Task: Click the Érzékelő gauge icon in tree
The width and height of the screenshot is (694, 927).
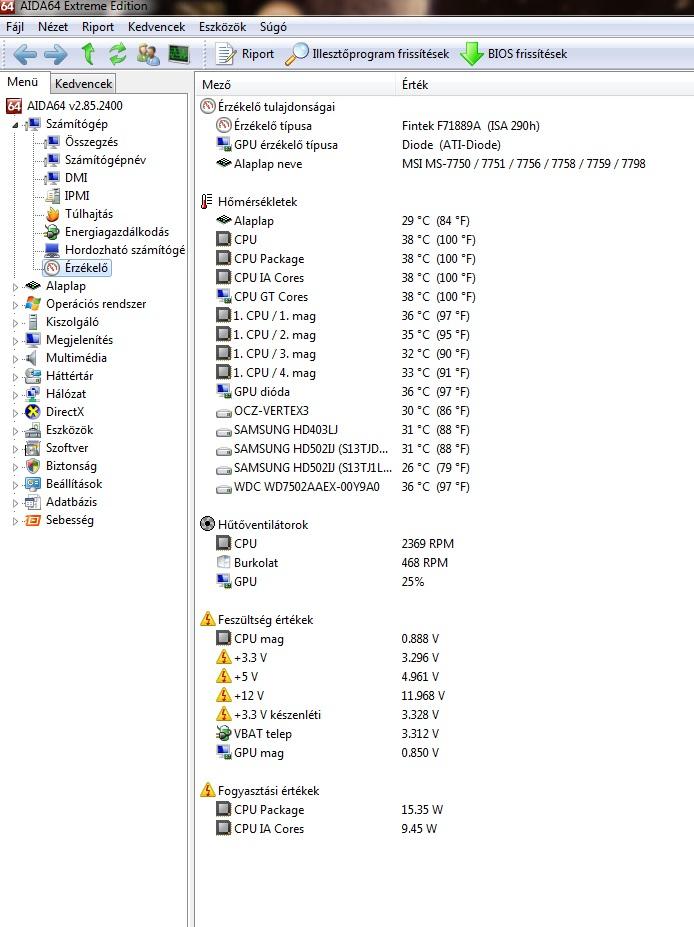Action: [x=53, y=268]
